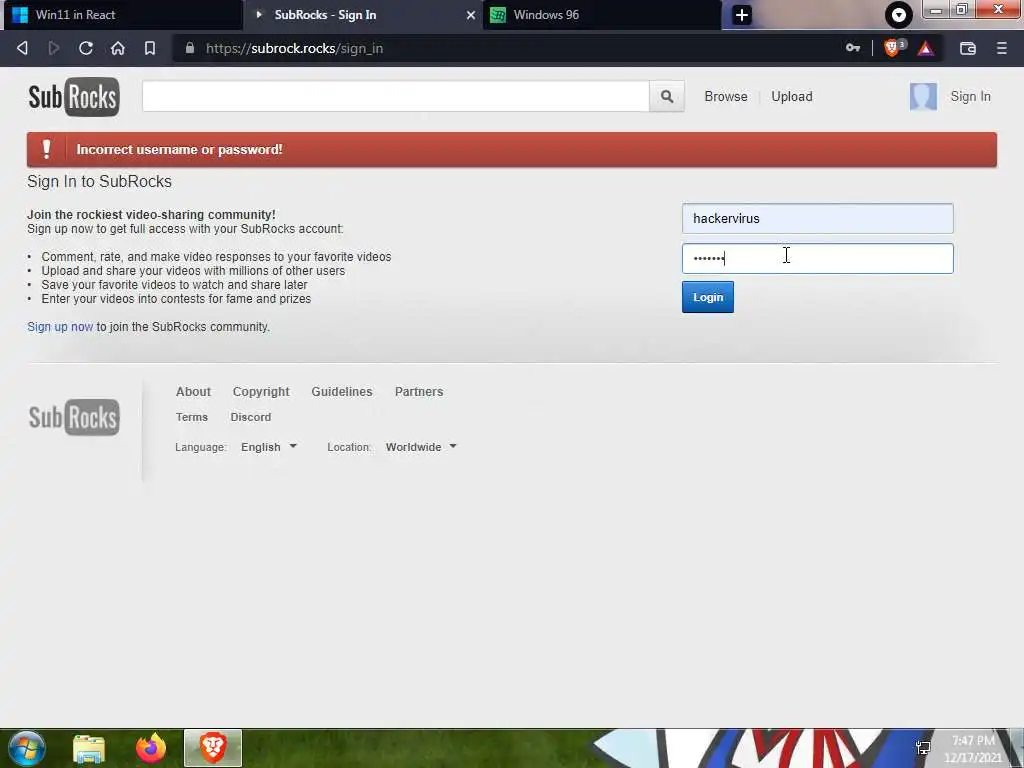Click the user avatar beside Sign In
This screenshot has width=1024, height=768.
(x=923, y=97)
